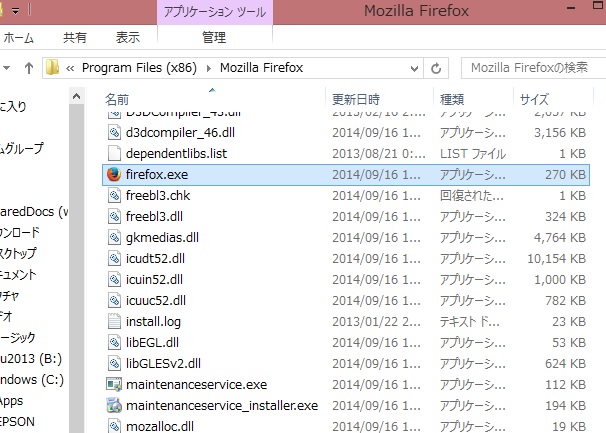606x433 pixels.
Task: Select the file name icudt52.dll
Action: [155, 258]
